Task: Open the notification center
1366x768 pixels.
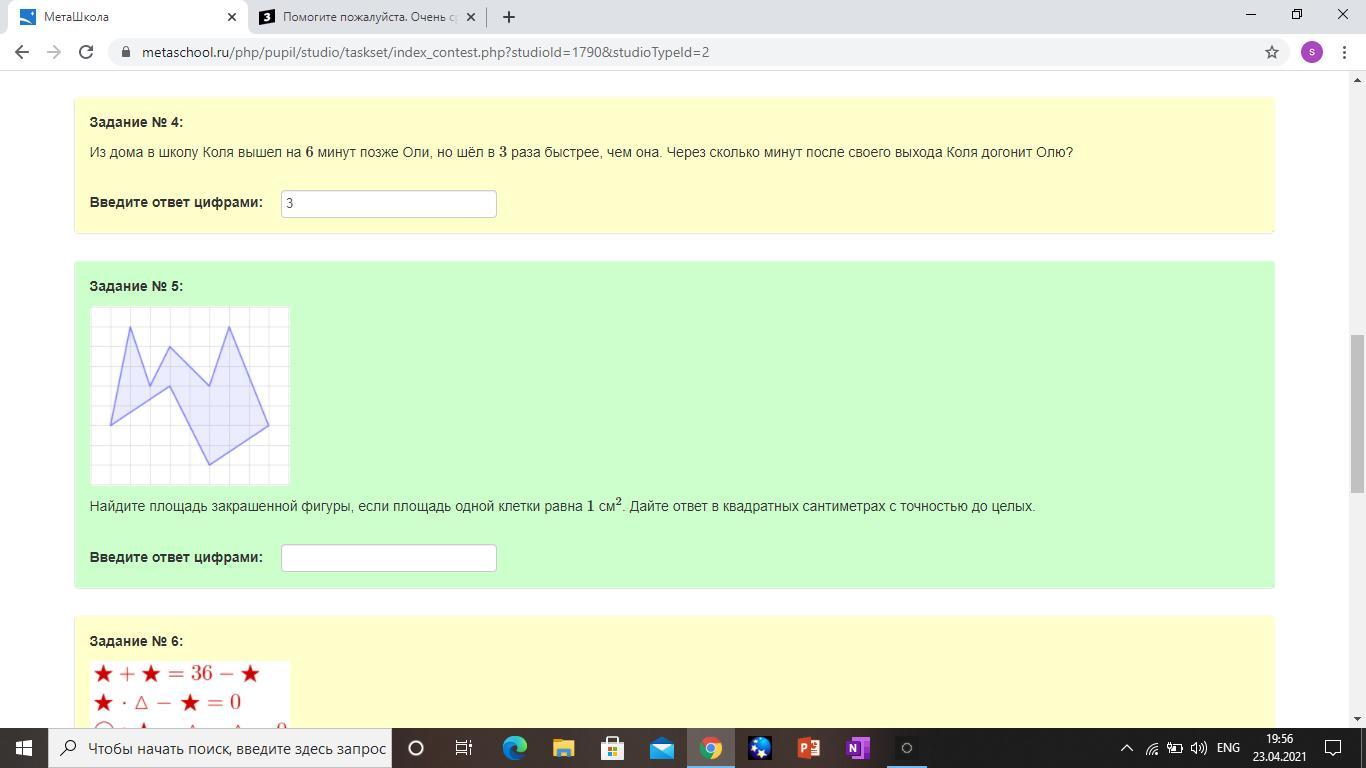Action: (x=1333, y=748)
